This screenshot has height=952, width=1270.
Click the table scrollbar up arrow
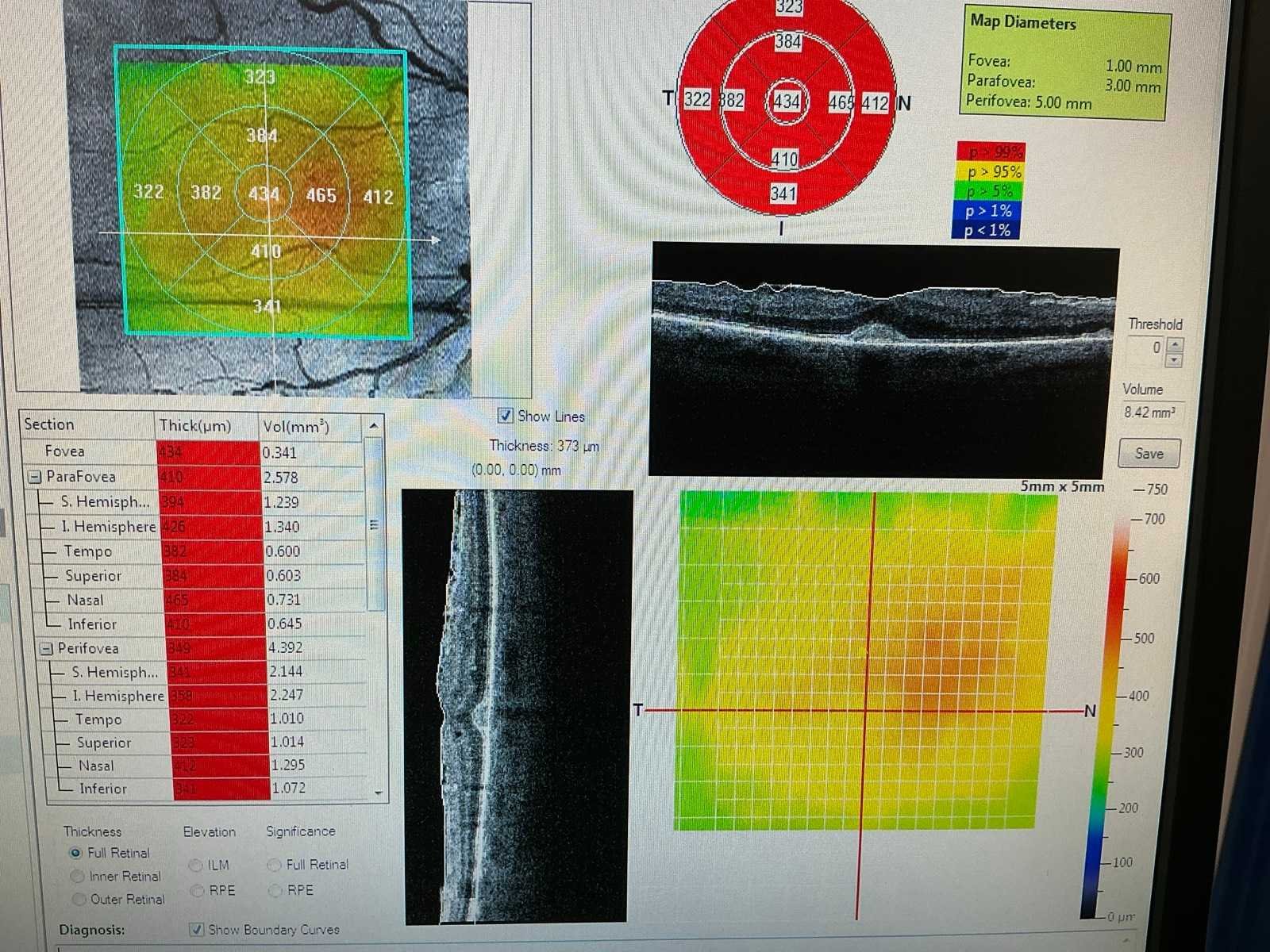click(374, 426)
